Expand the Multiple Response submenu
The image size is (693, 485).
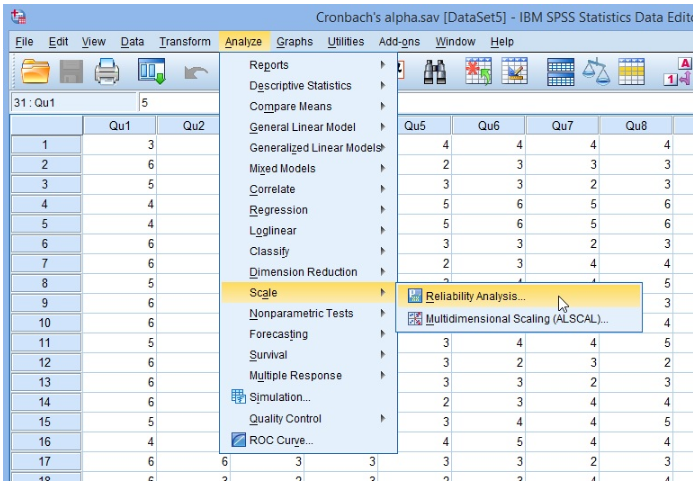pyautogui.click(x=308, y=375)
